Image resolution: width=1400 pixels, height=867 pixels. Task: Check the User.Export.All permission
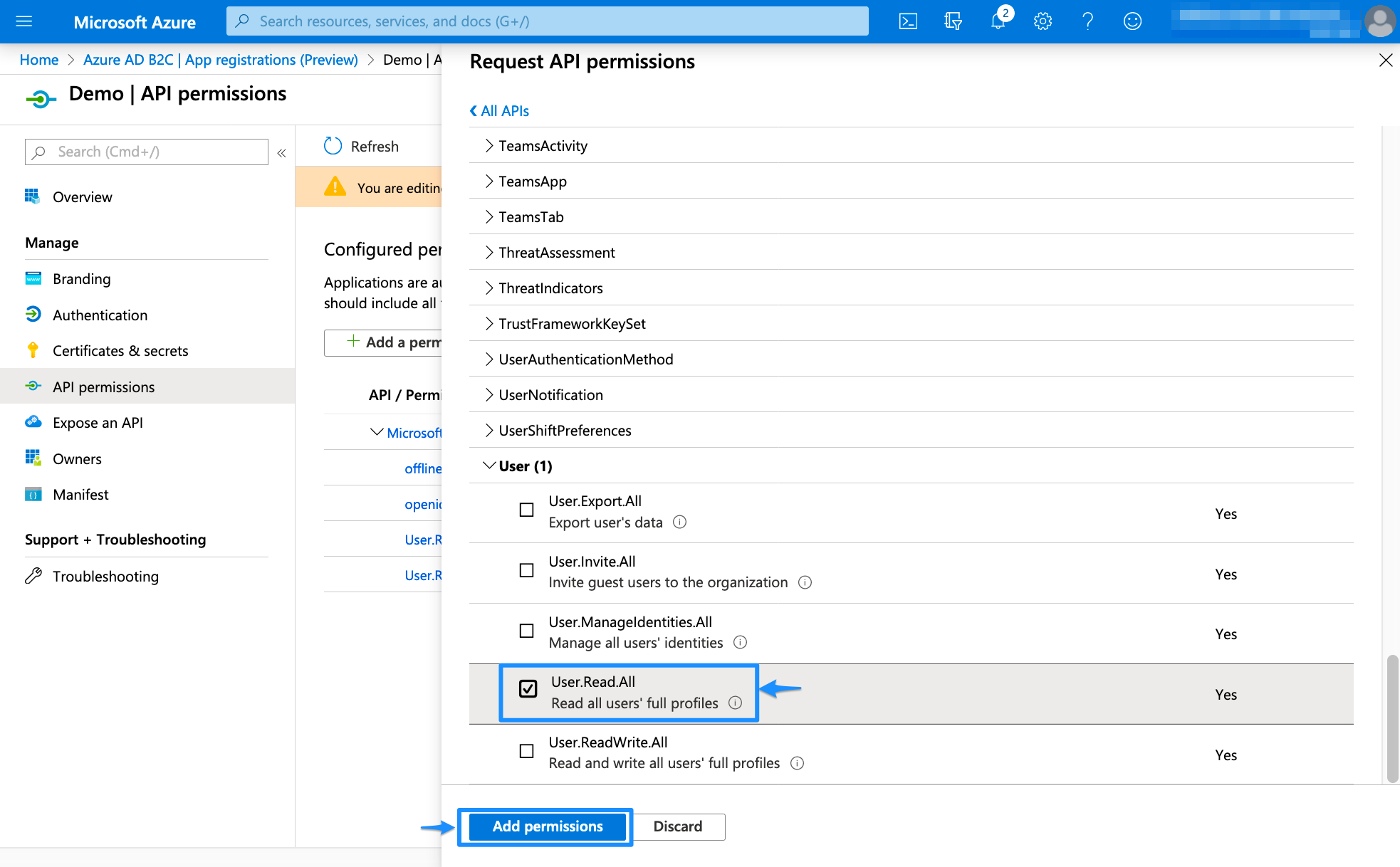(x=526, y=510)
